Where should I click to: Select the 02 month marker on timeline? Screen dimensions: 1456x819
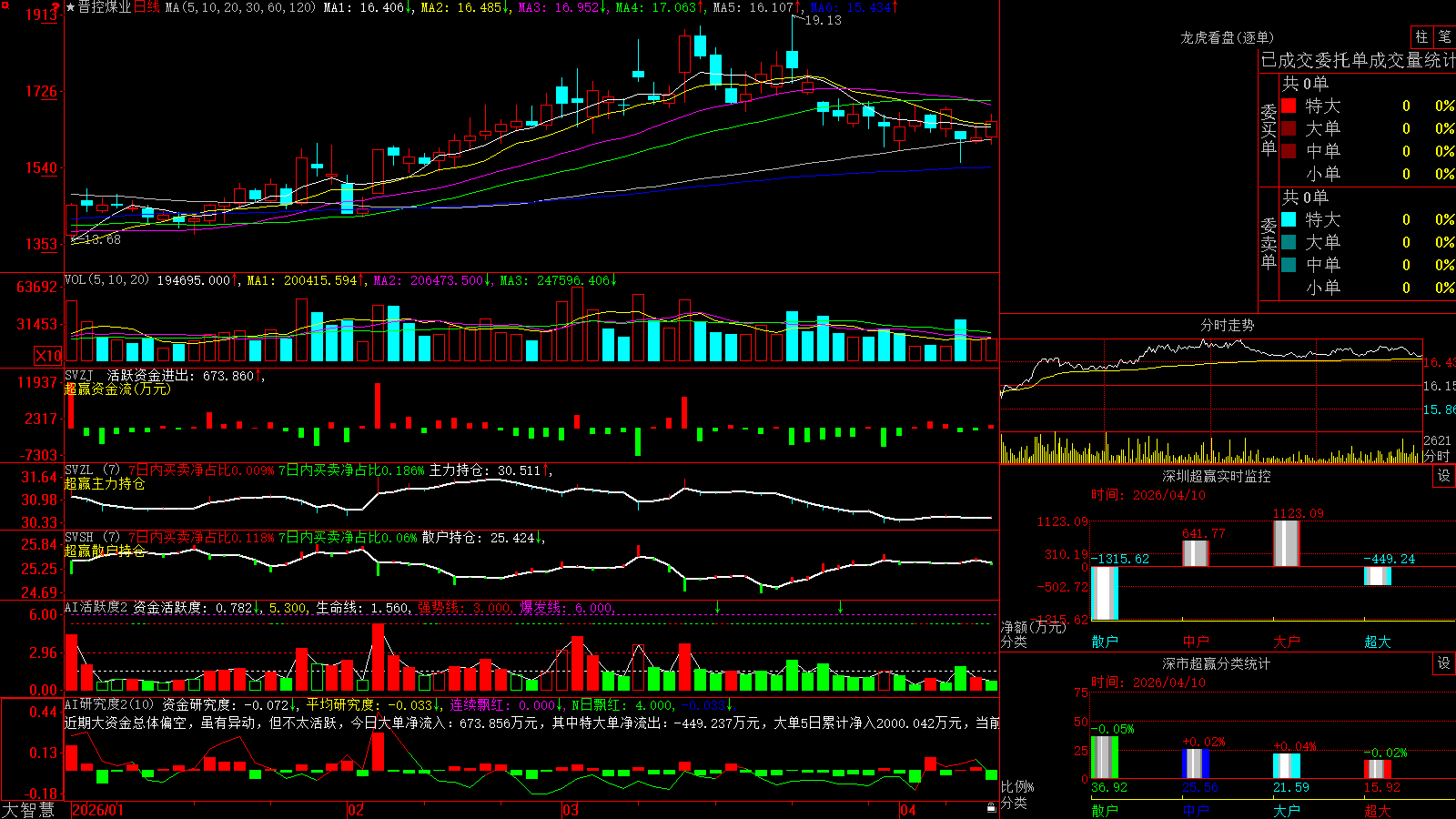(x=356, y=810)
